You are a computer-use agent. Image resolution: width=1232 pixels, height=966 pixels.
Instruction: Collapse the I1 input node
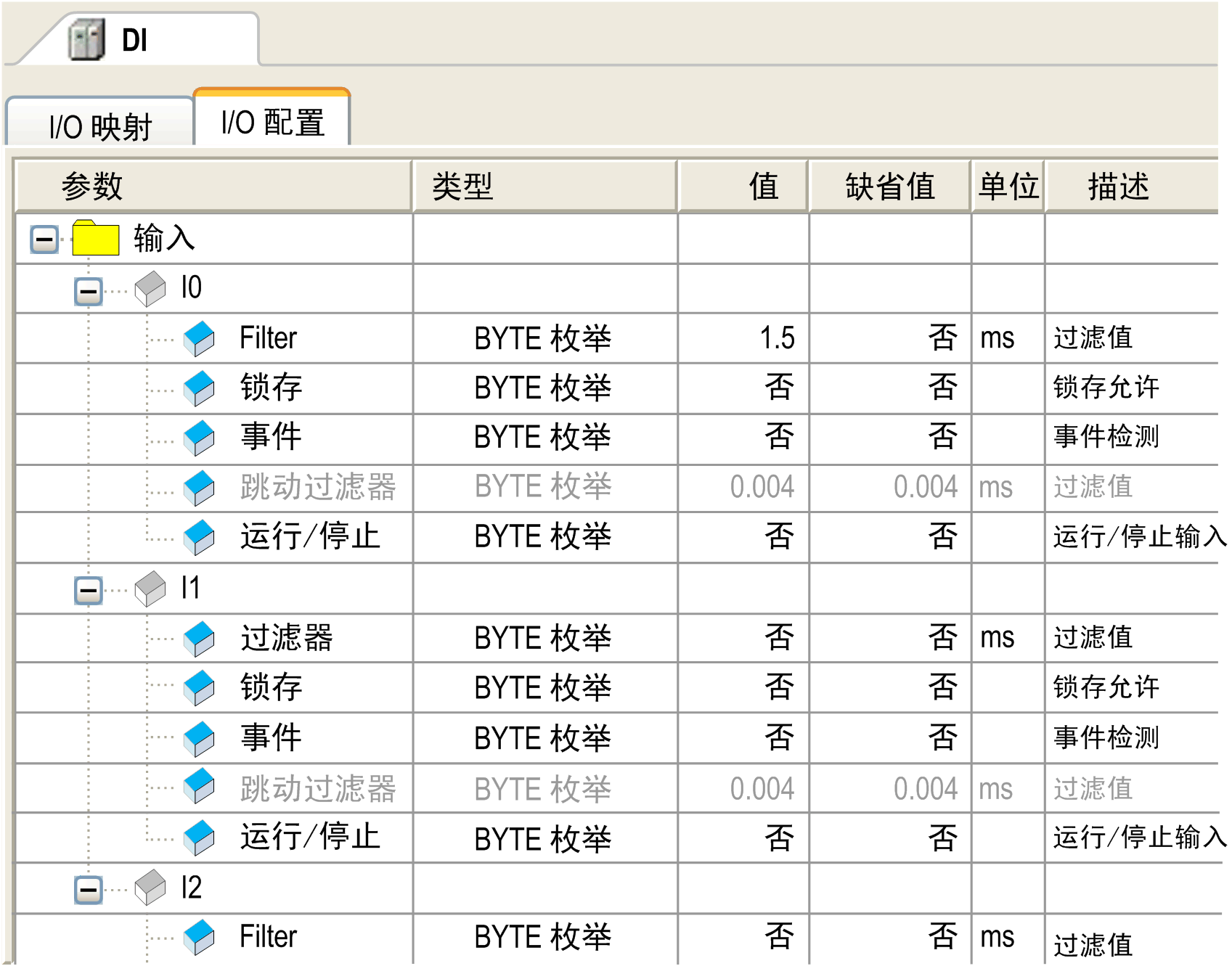(89, 590)
